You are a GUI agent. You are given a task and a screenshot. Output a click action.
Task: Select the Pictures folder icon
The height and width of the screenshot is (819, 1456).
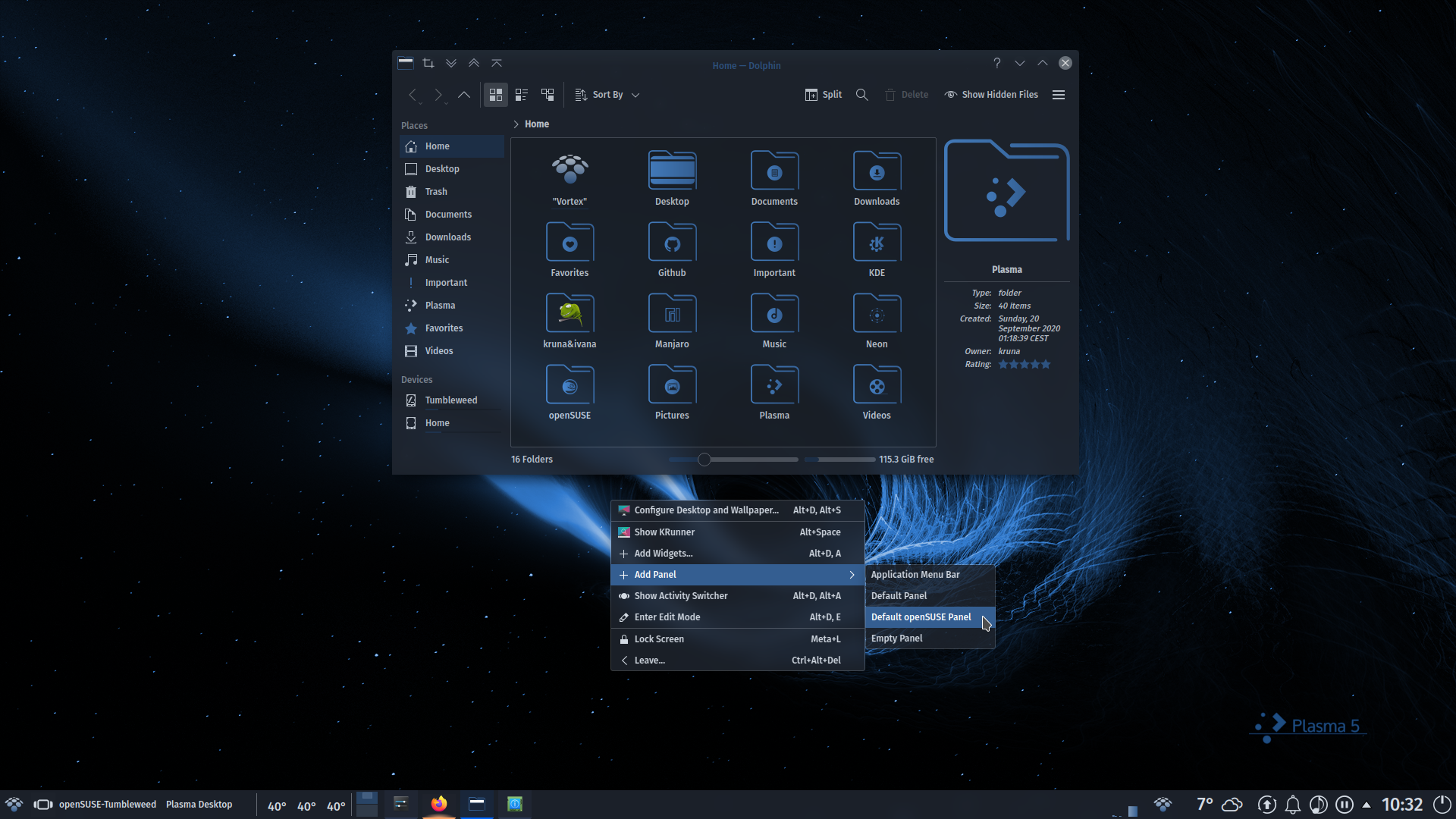672,384
